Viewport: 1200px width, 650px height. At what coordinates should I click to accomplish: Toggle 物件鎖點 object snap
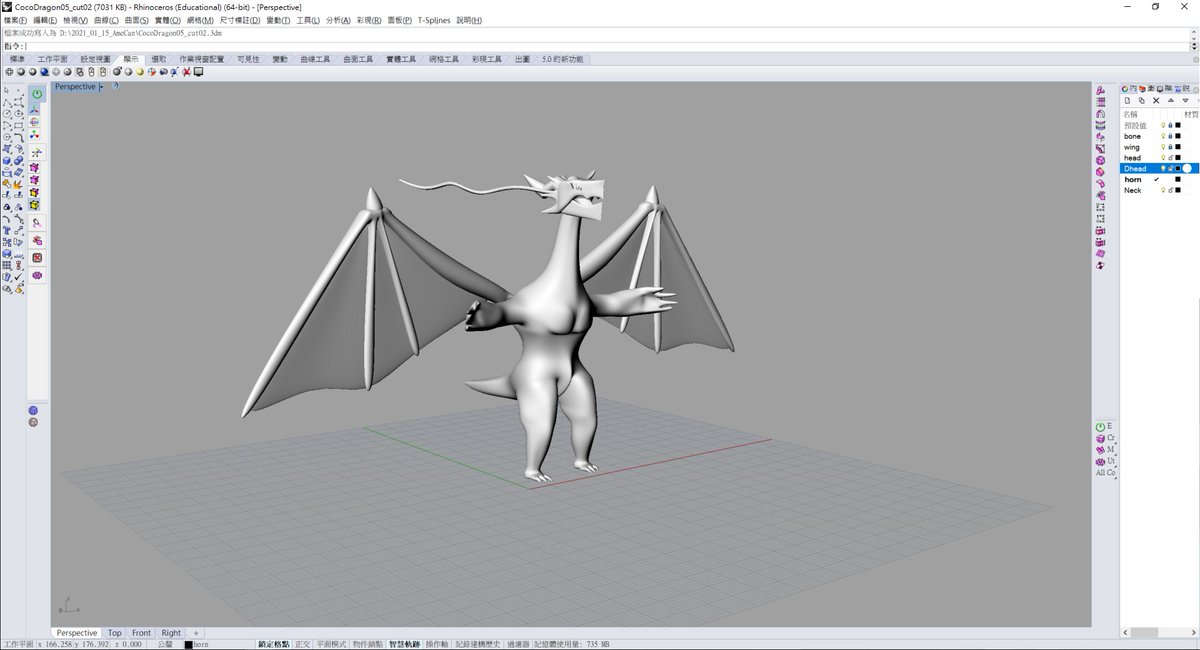(x=369, y=645)
